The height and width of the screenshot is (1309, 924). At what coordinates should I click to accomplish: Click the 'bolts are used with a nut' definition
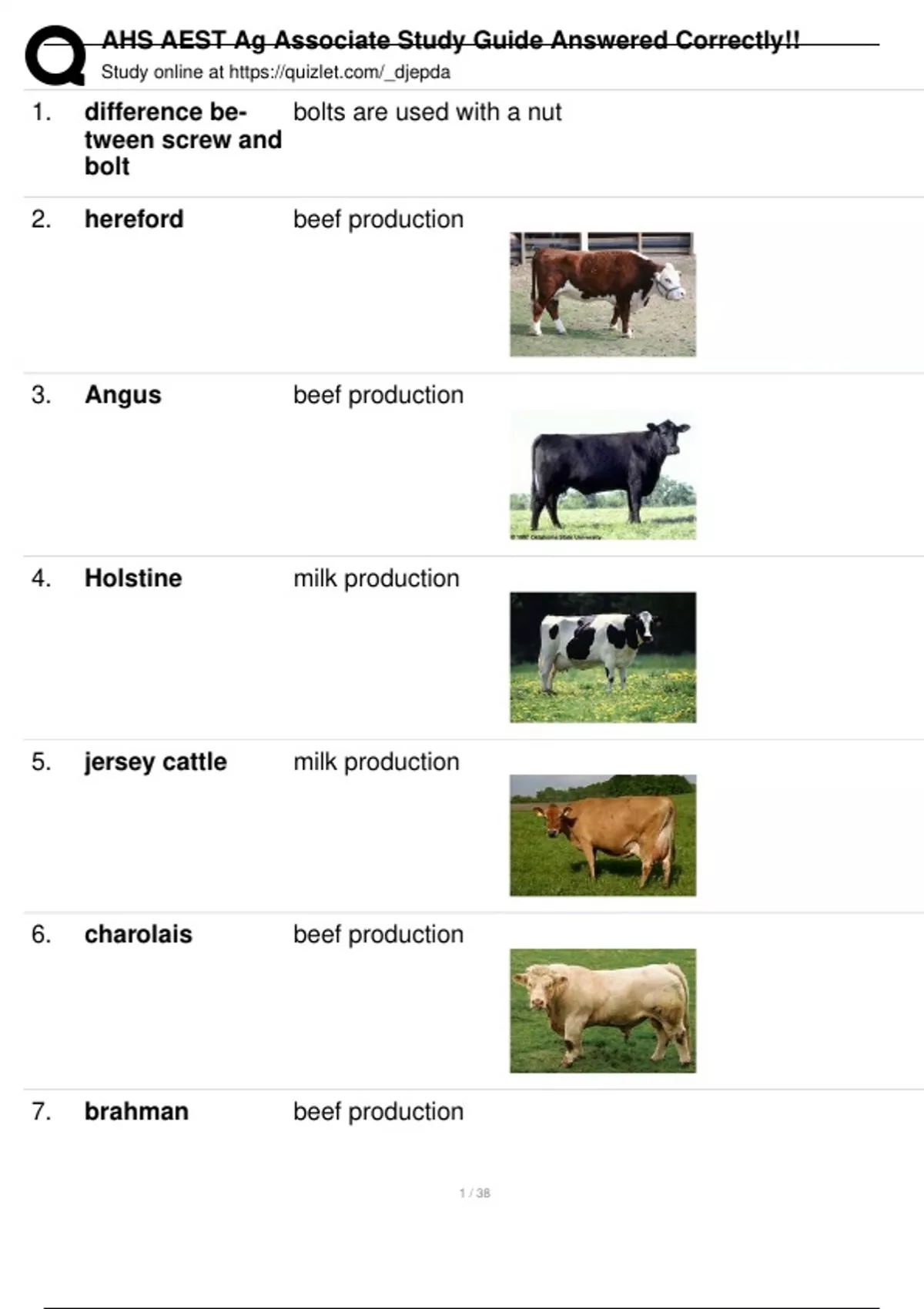point(427,112)
